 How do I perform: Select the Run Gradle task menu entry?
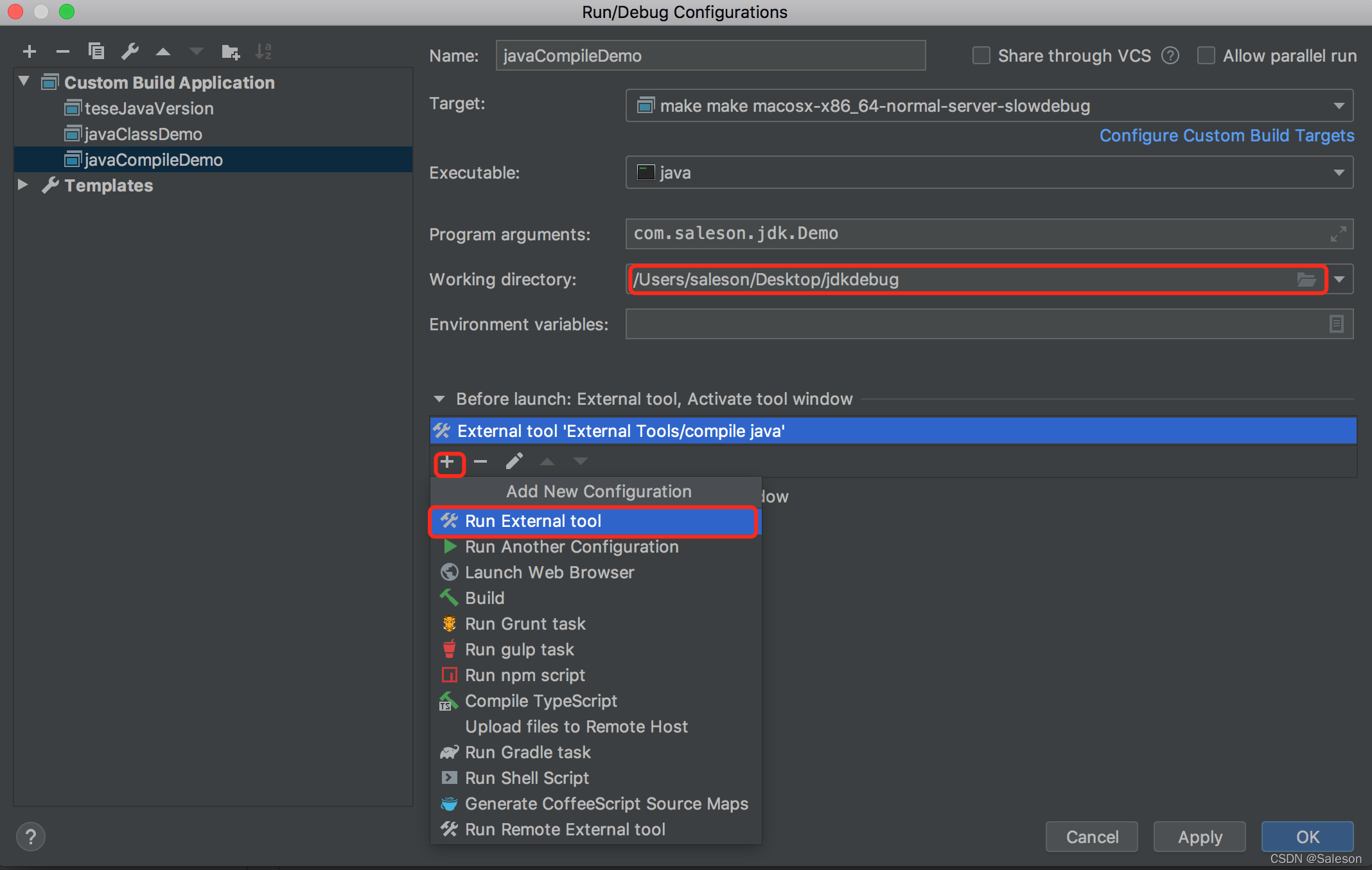pos(527,752)
